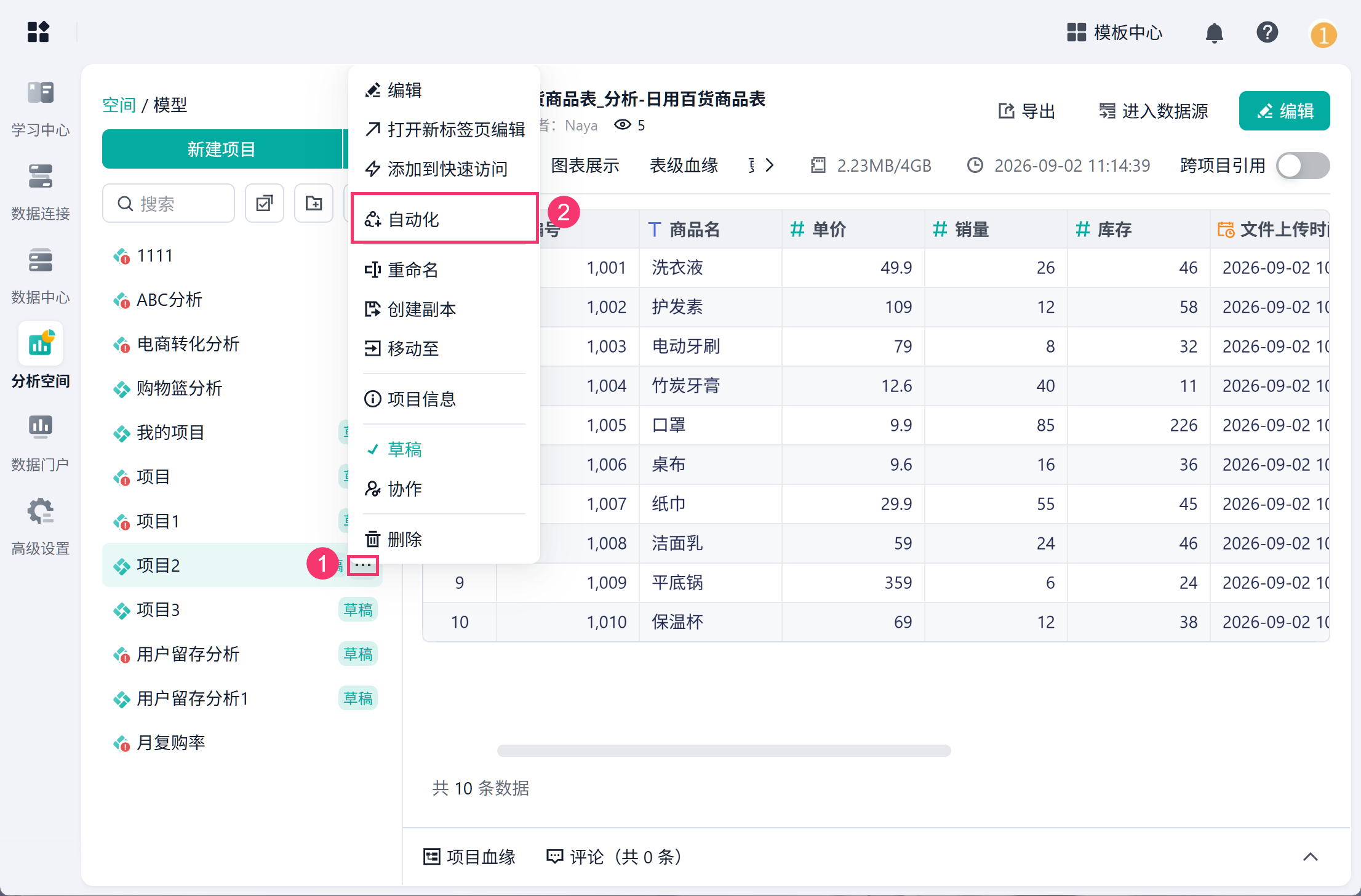Click the new folder icon
Screen dimensions: 1361x896
pos(314,203)
